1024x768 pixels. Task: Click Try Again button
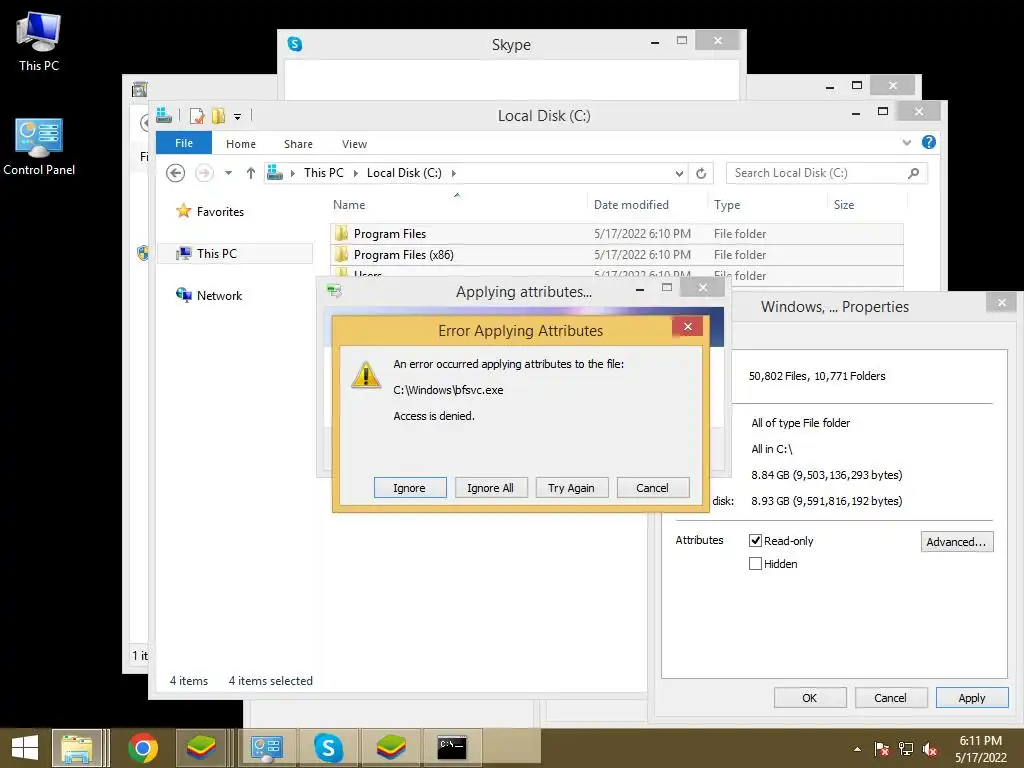(571, 488)
